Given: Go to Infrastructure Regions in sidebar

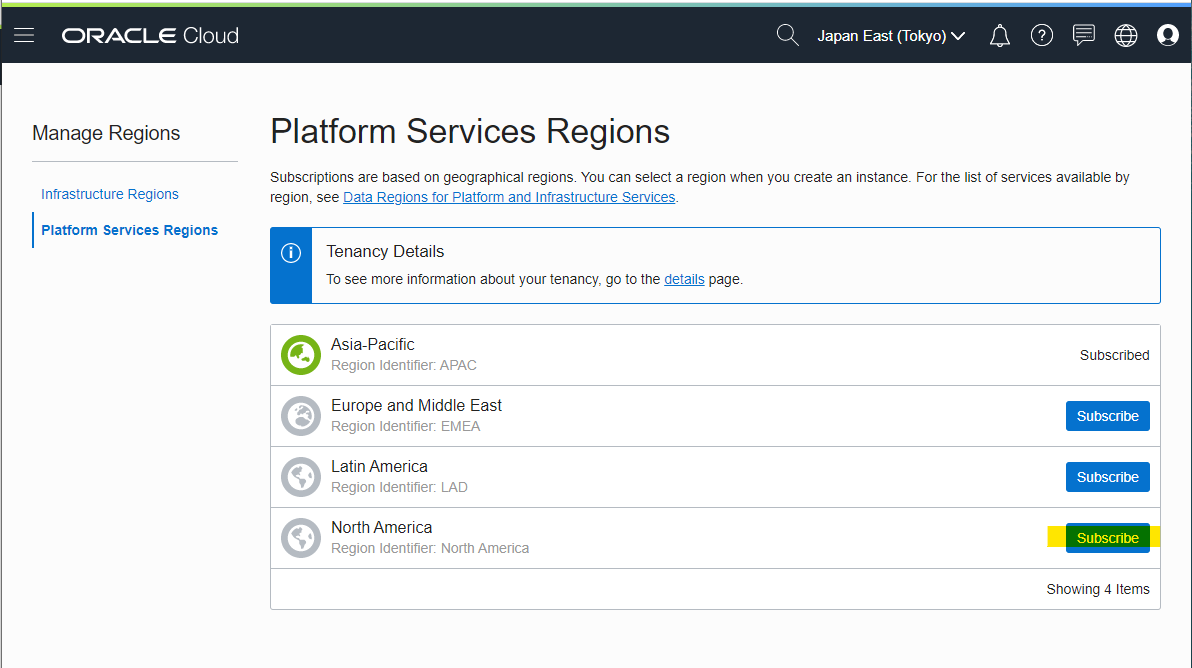Looking at the screenshot, I should tap(110, 194).
